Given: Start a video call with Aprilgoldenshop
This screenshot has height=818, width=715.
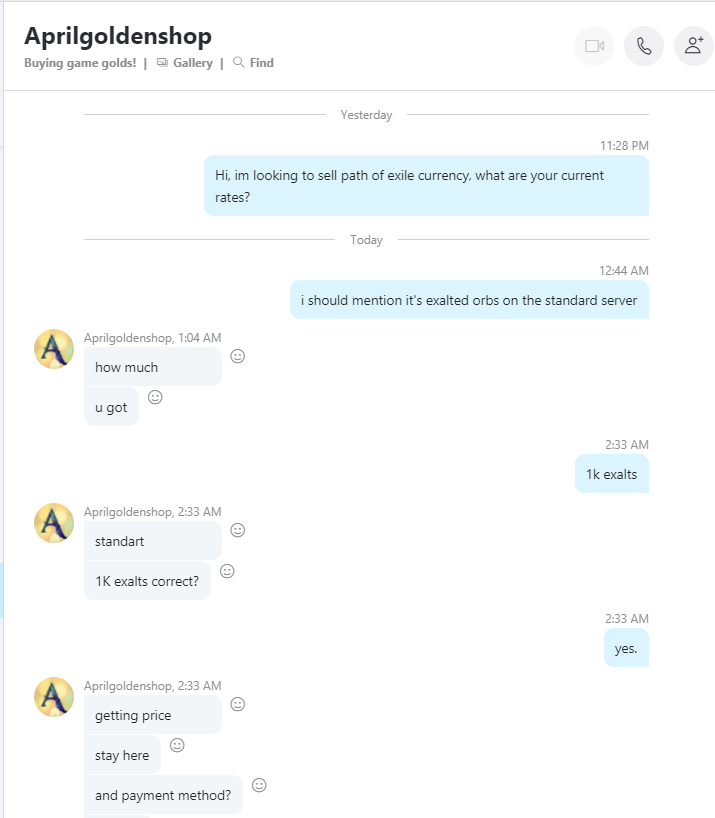Looking at the screenshot, I should point(594,46).
